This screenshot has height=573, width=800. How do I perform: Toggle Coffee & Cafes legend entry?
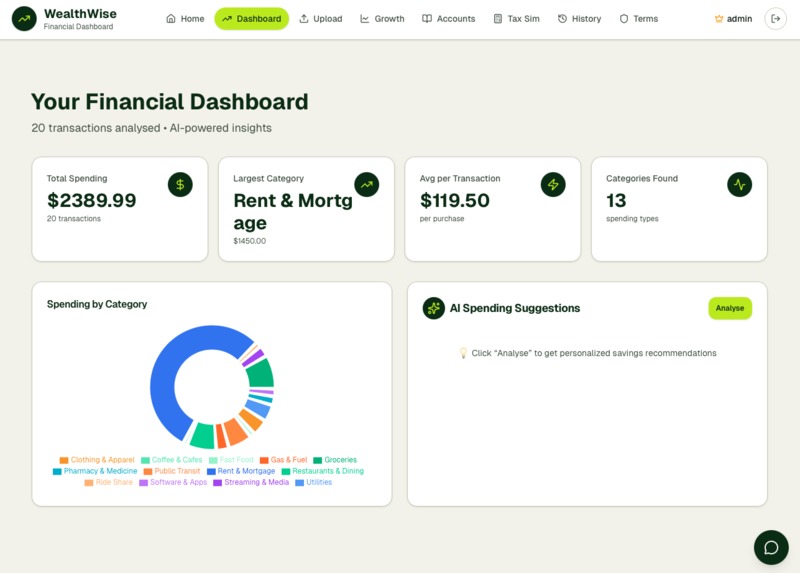171,460
